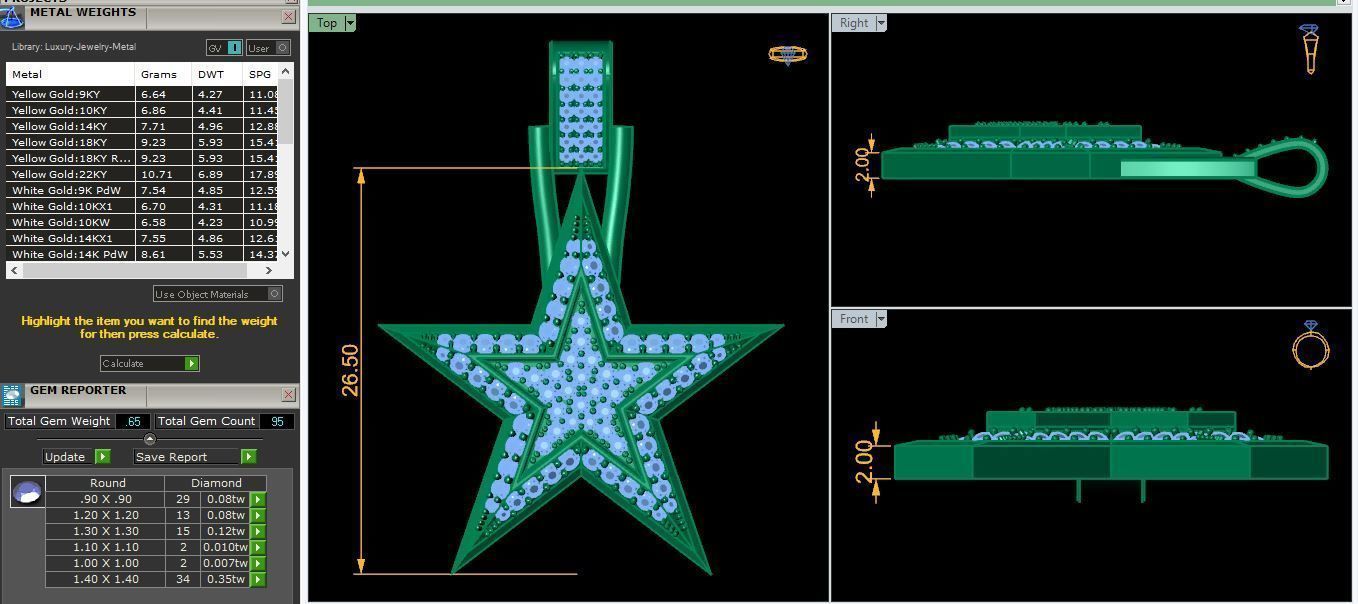The height and width of the screenshot is (604, 1358).
Task: Select the Top viewport label
Action: (x=327, y=23)
